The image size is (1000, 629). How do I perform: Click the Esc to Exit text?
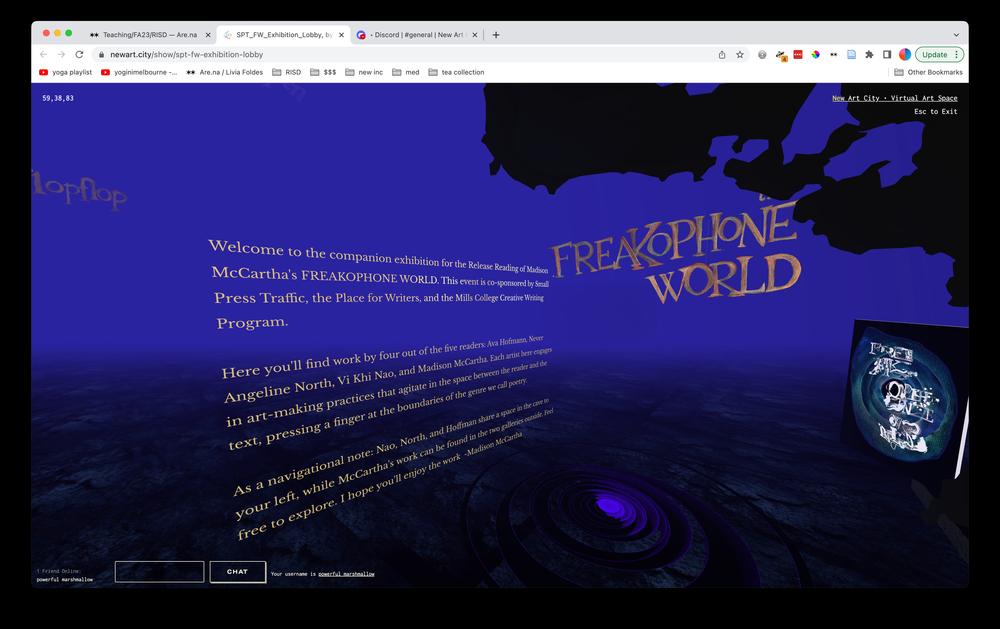point(936,112)
